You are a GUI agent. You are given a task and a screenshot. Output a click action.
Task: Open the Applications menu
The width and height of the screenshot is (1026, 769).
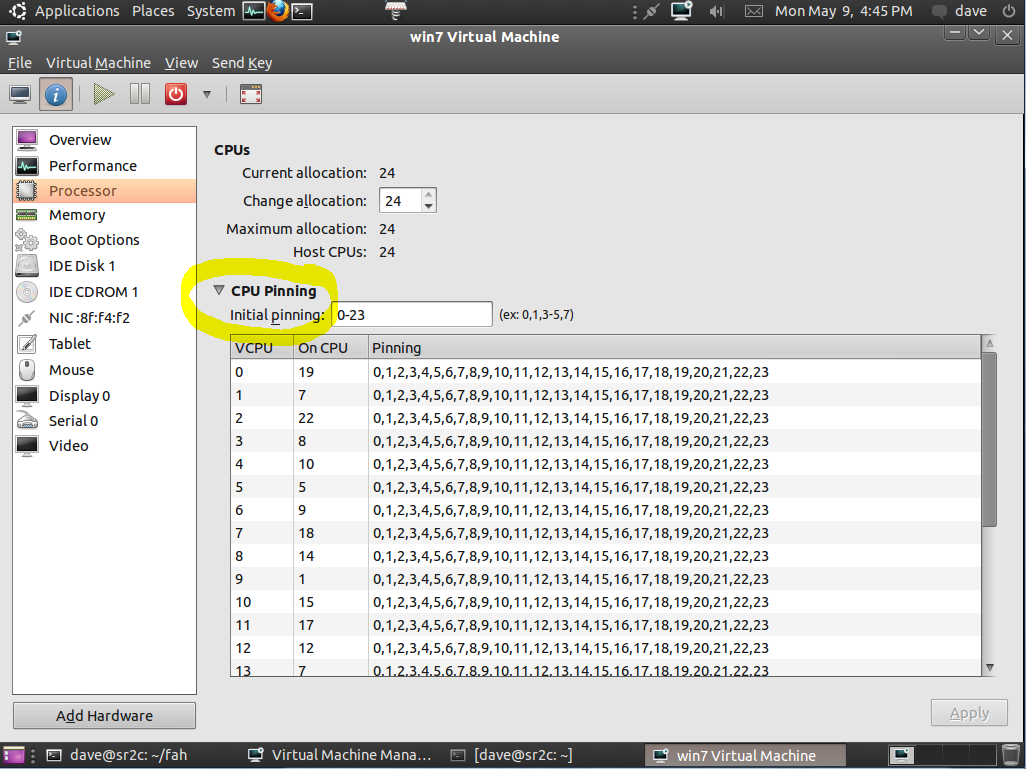77,11
